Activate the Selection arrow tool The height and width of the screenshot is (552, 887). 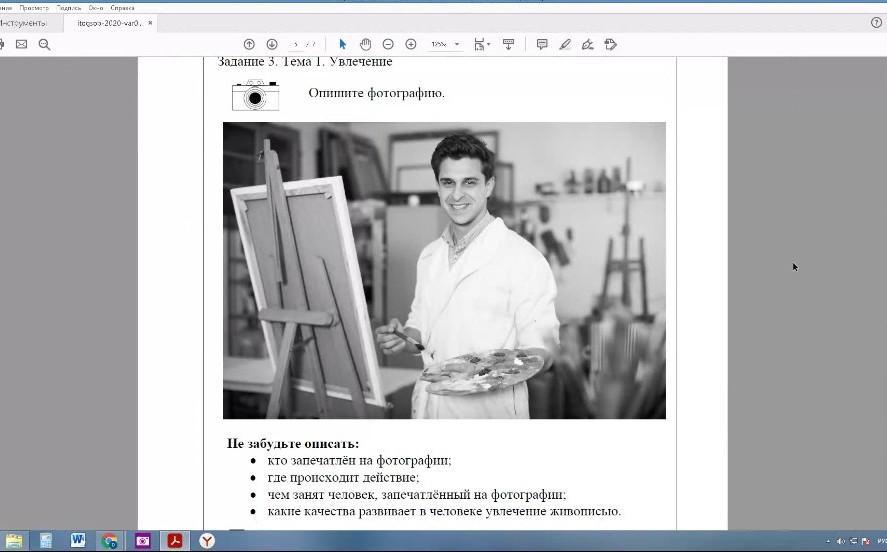[x=342, y=44]
